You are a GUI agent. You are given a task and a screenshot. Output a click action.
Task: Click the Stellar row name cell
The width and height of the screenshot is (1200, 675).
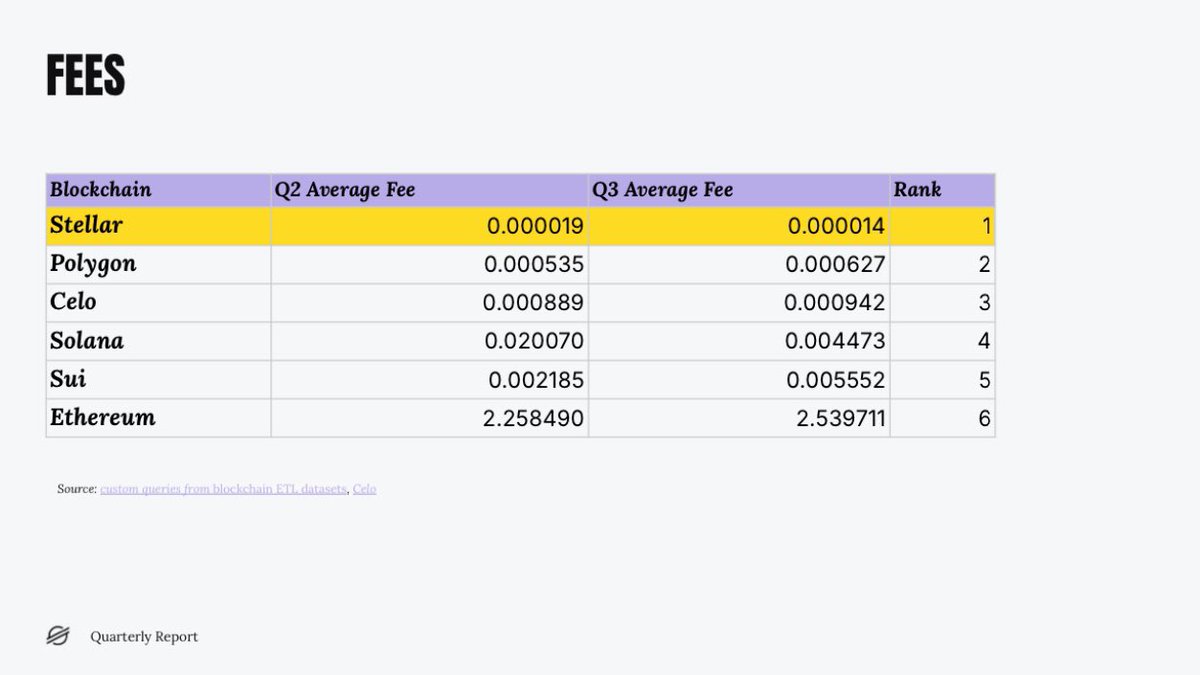tap(158, 226)
